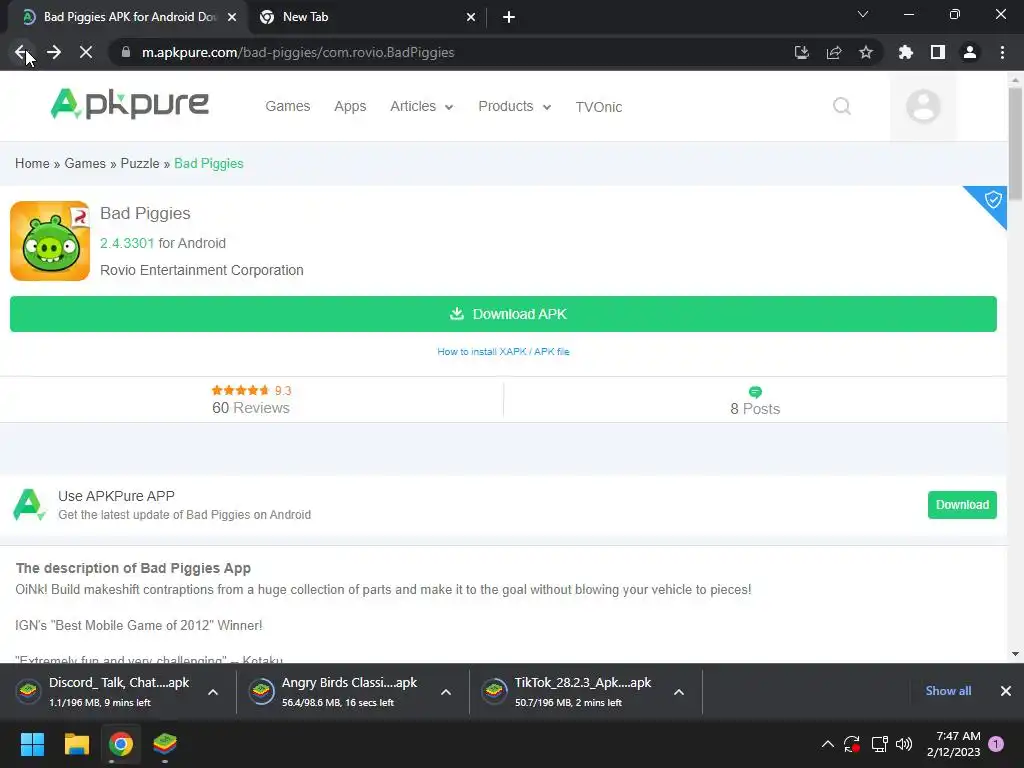Open How to install XAPK / APK file link
The height and width of the screenshot is (768, 1024).
pos(503,351)
